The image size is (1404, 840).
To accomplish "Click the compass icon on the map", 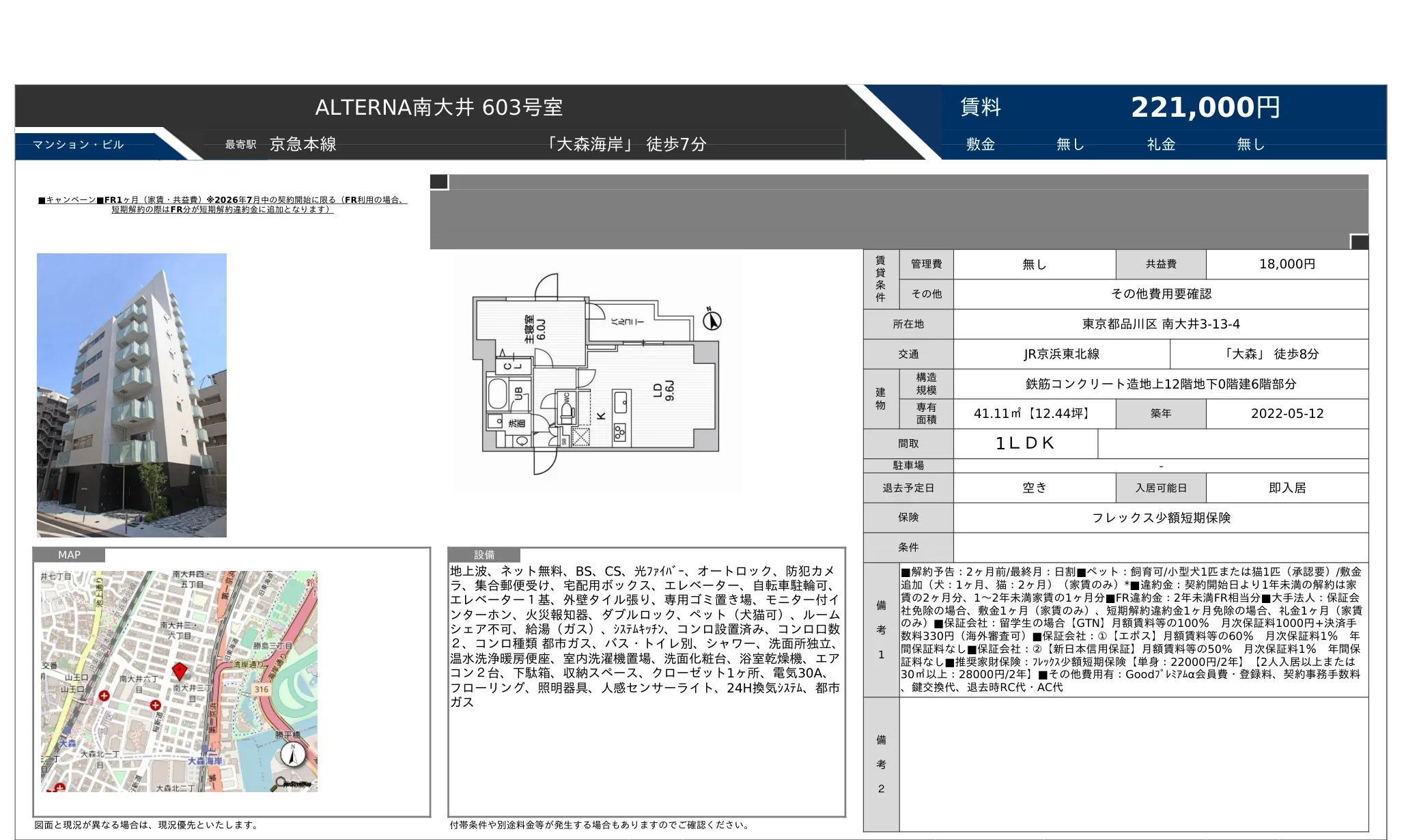I will coord(293,755).
